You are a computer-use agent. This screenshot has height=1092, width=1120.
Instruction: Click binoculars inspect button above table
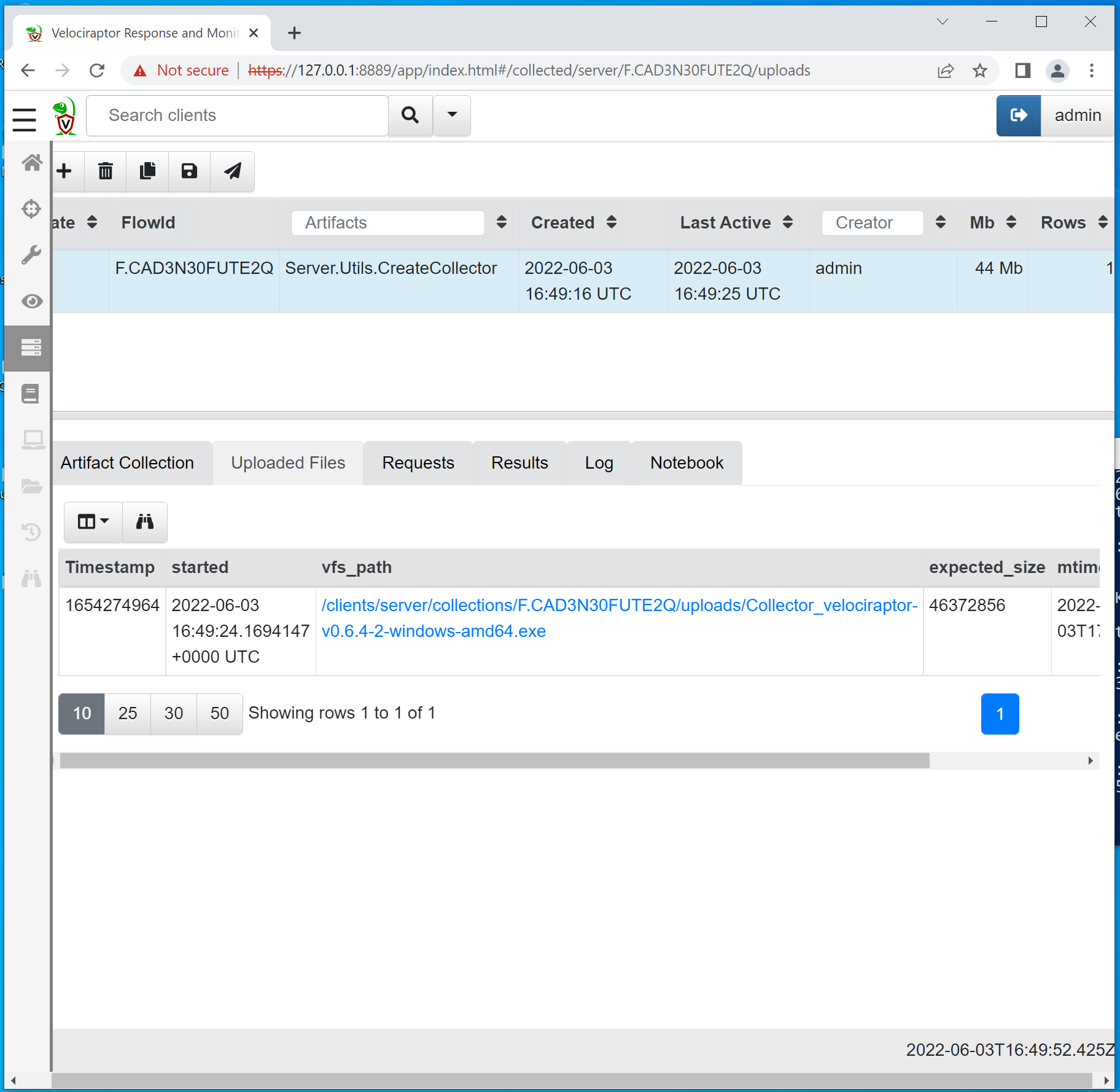tap(145, 522)
